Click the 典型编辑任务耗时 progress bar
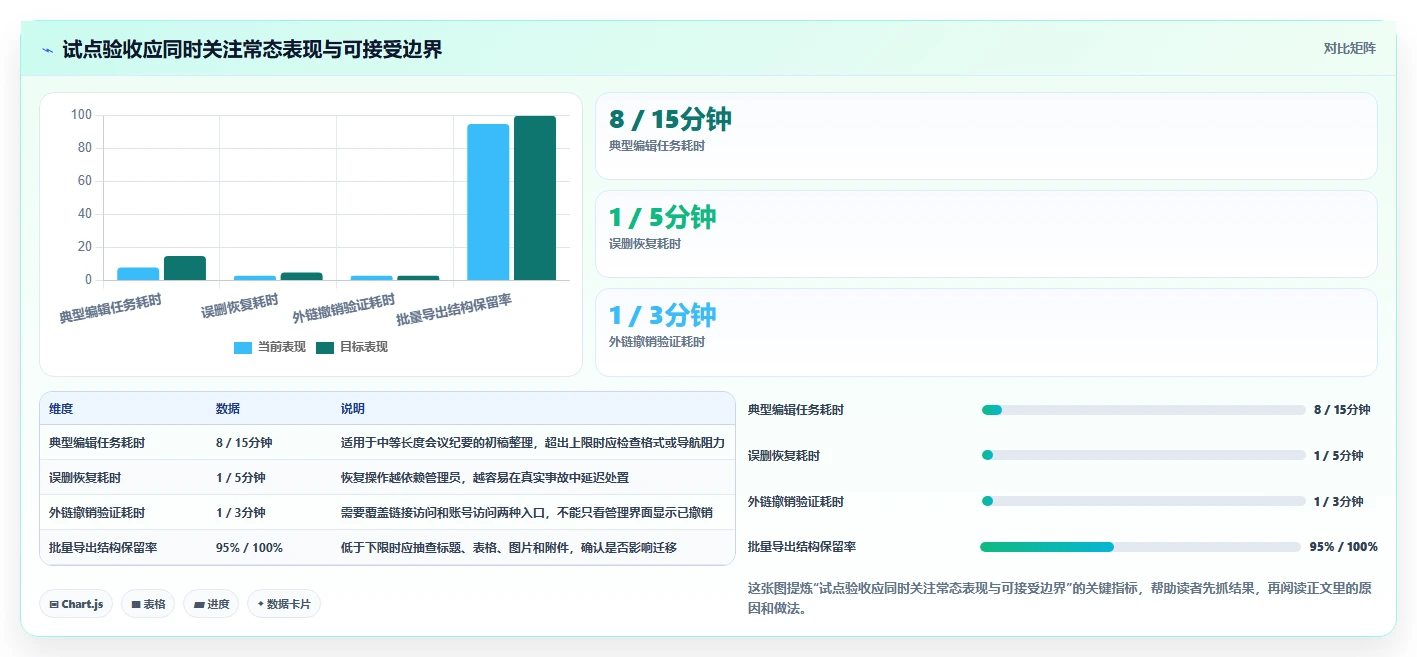Image resolution: width=1417 pixels, height=657 pixels. click(1143, 410)
